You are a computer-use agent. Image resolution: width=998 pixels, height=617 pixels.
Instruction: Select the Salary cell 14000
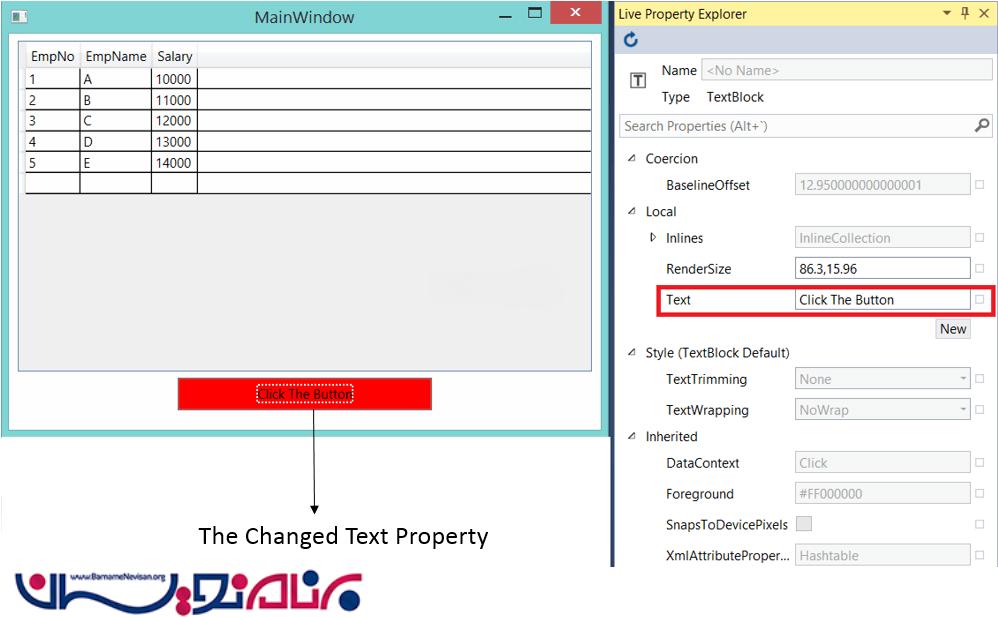[174, 162]
